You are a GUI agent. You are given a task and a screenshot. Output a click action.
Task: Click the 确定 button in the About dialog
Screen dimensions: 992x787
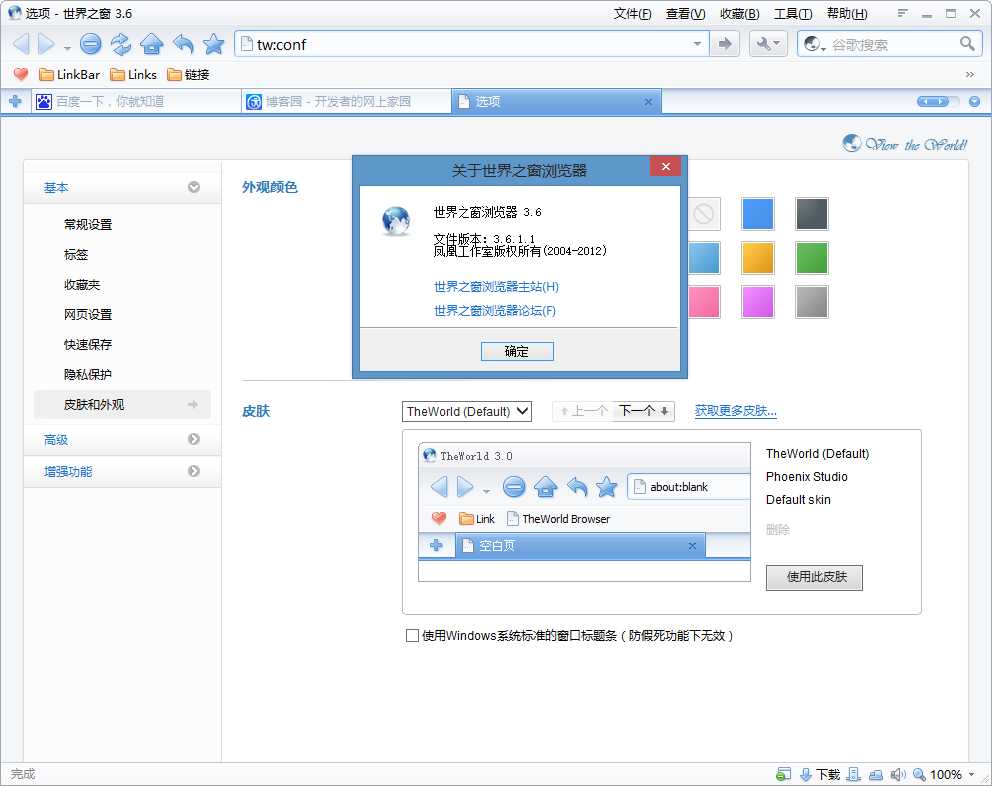pos(517,351)
